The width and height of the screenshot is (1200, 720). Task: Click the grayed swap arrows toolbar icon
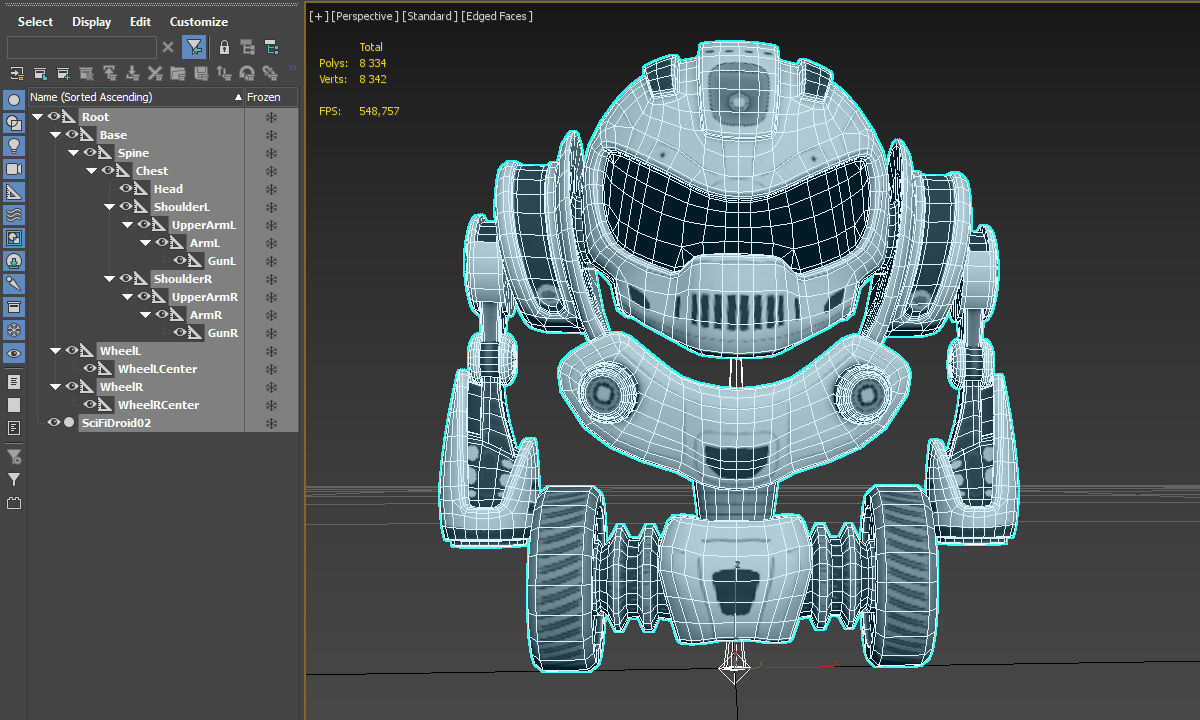point(224,73)
